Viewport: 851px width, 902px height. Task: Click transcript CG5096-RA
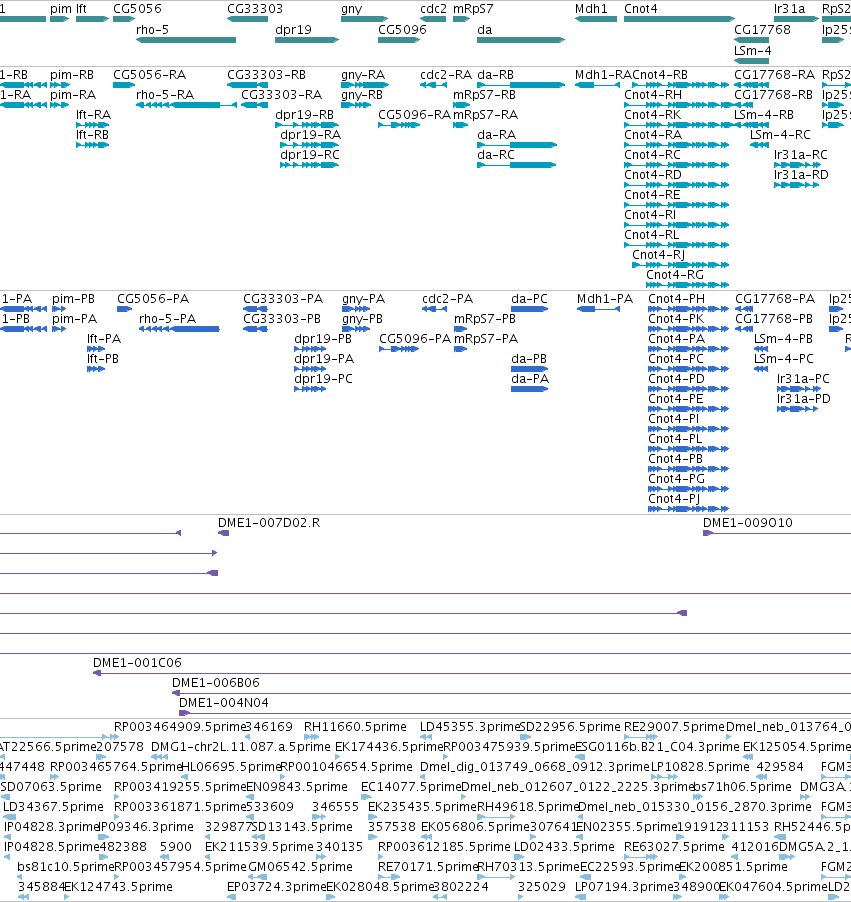pos(414,115)
